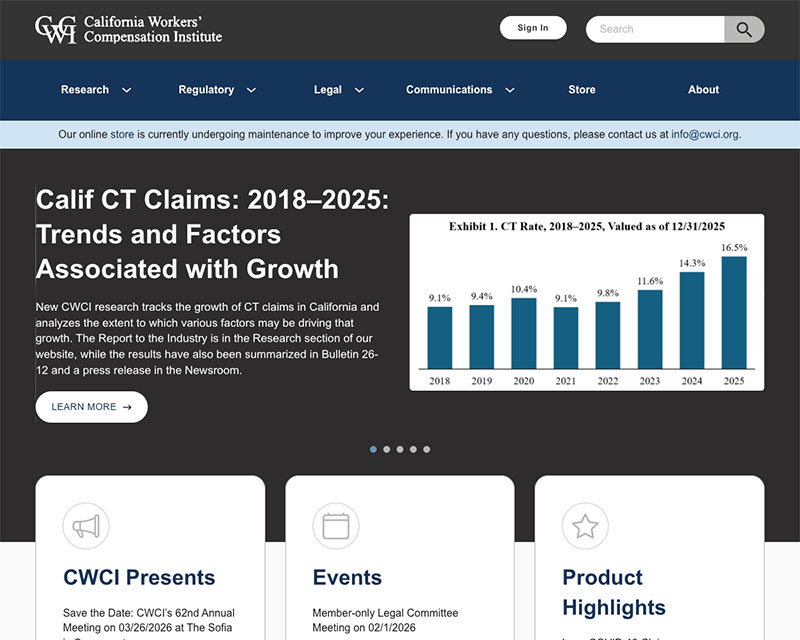This screenshot has height=640, width=800.
Task: Click the star icon on Product Highlights card
Action: (x=585, y=526)
